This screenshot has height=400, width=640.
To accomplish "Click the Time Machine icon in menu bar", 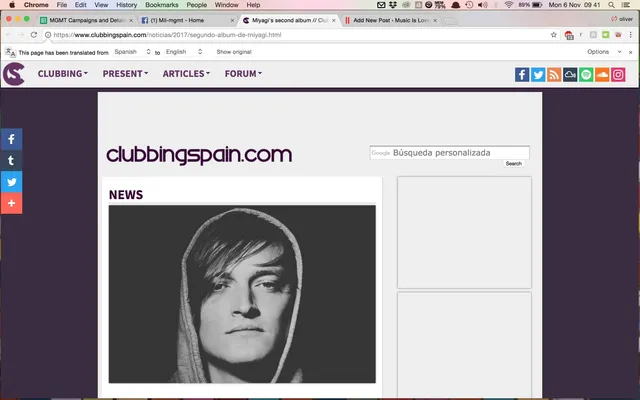I will click(x=469, y=5).
